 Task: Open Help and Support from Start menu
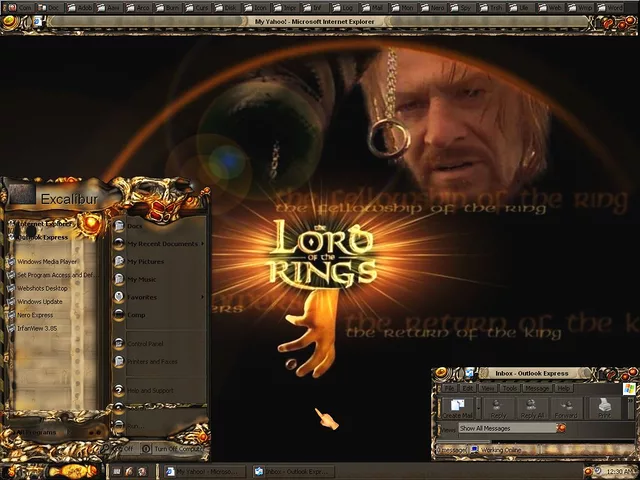coord(159,391)
